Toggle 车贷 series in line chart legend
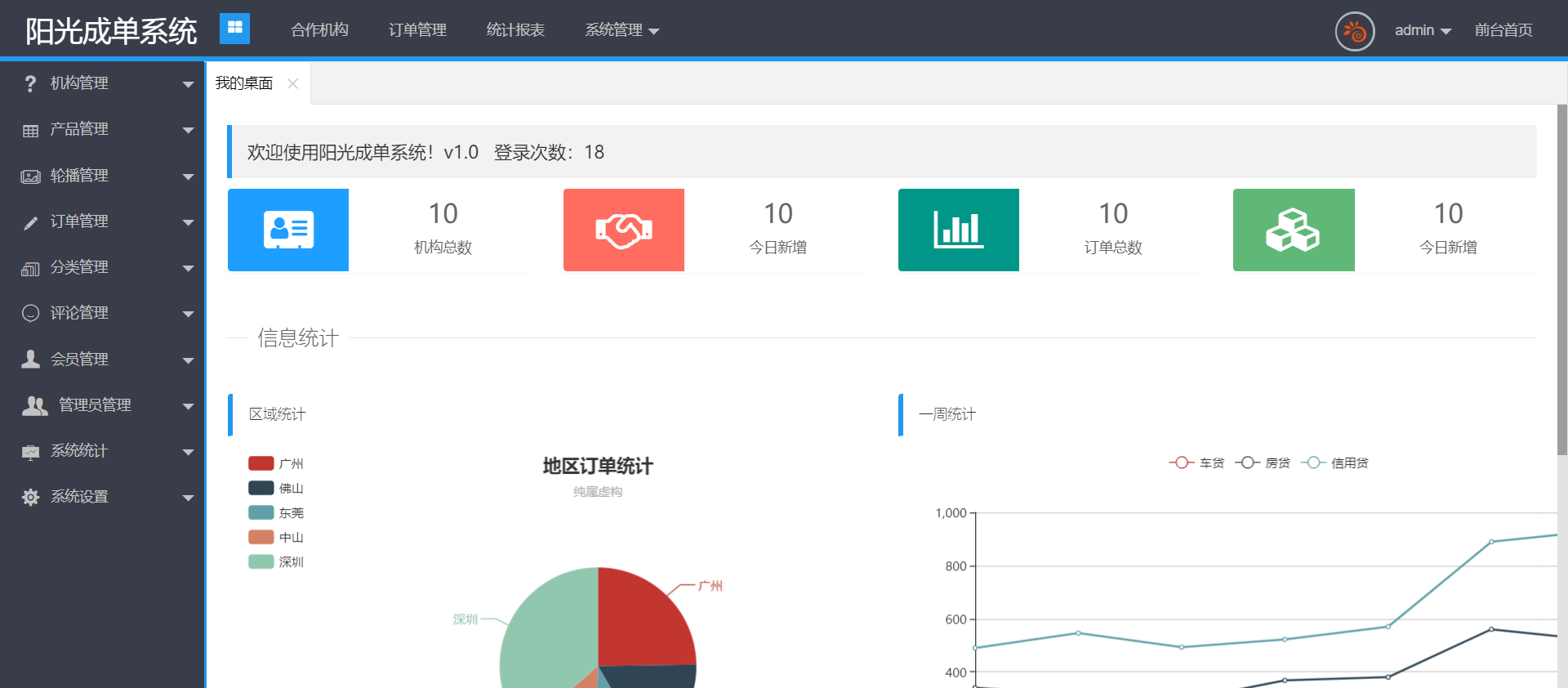 pyautogui.click(x=1196, y=463)
